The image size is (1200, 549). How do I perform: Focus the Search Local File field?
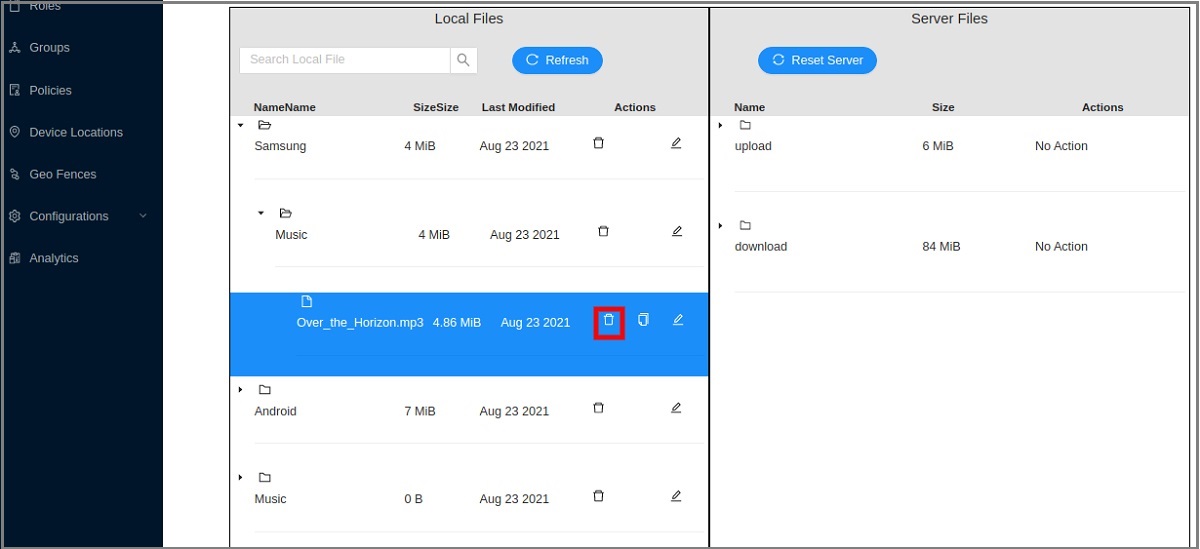pyautogui.click(x=344, y=60)
